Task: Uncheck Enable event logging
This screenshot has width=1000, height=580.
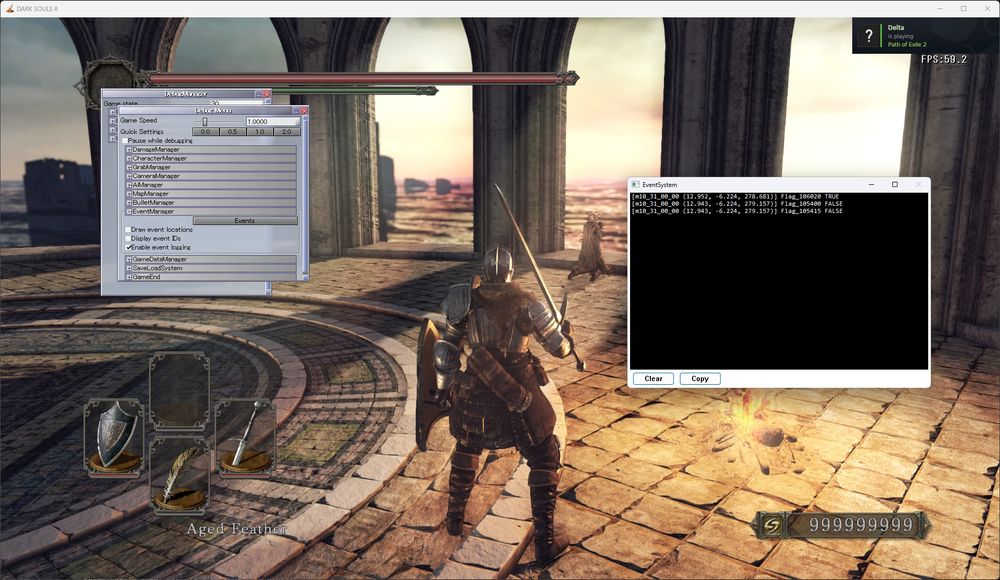Action: (x=128, y=247)
